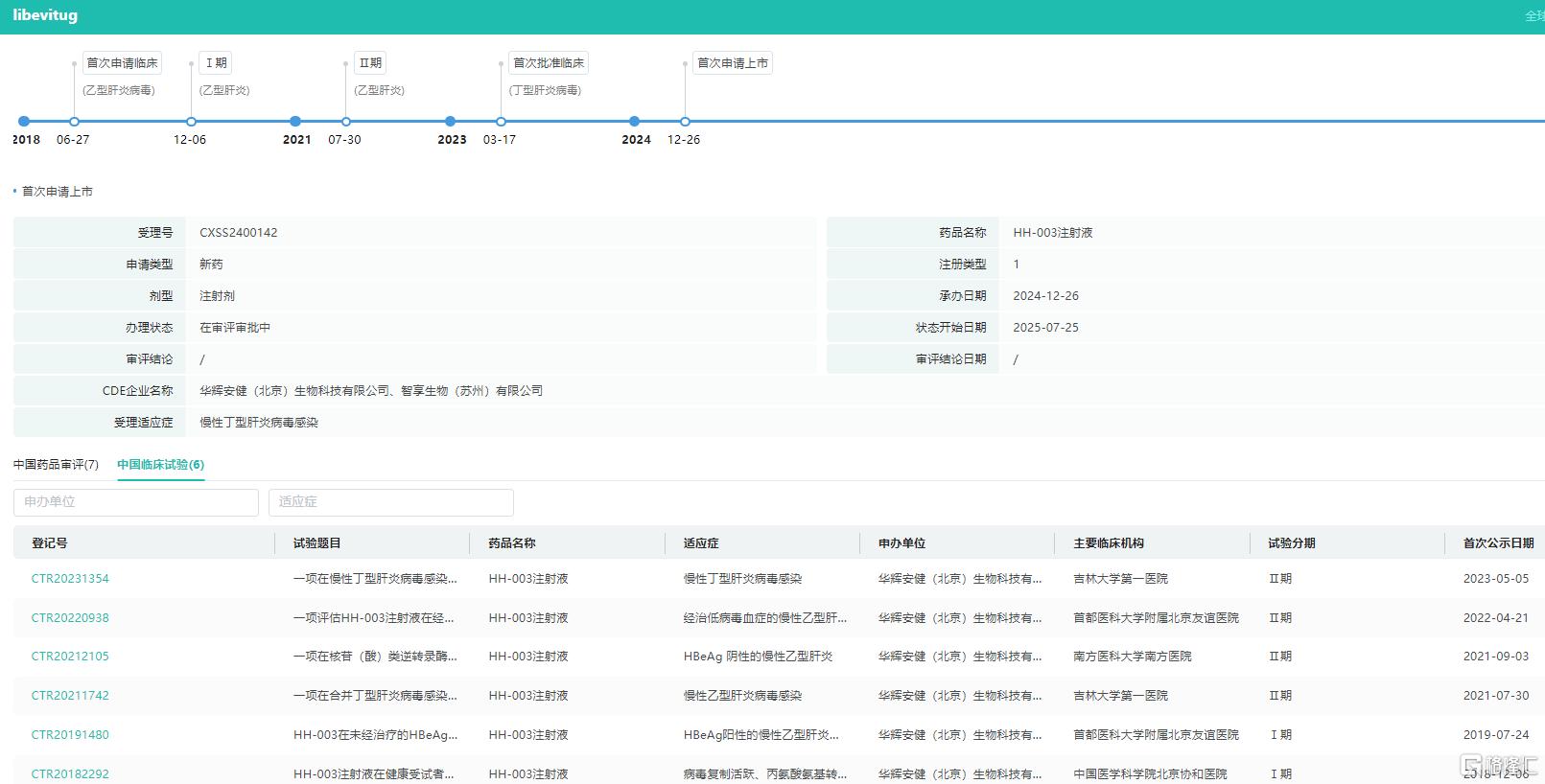Focus the 申办单位 filter field
The height and width of the screenshot is (784, 1545).
136,502
